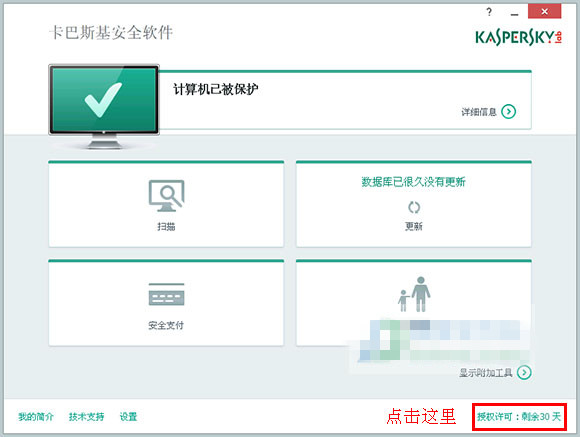The width and height of the screenshot is (580, 437).
Task: Minimize the Kaspersky window
Action: click(514, 13)
